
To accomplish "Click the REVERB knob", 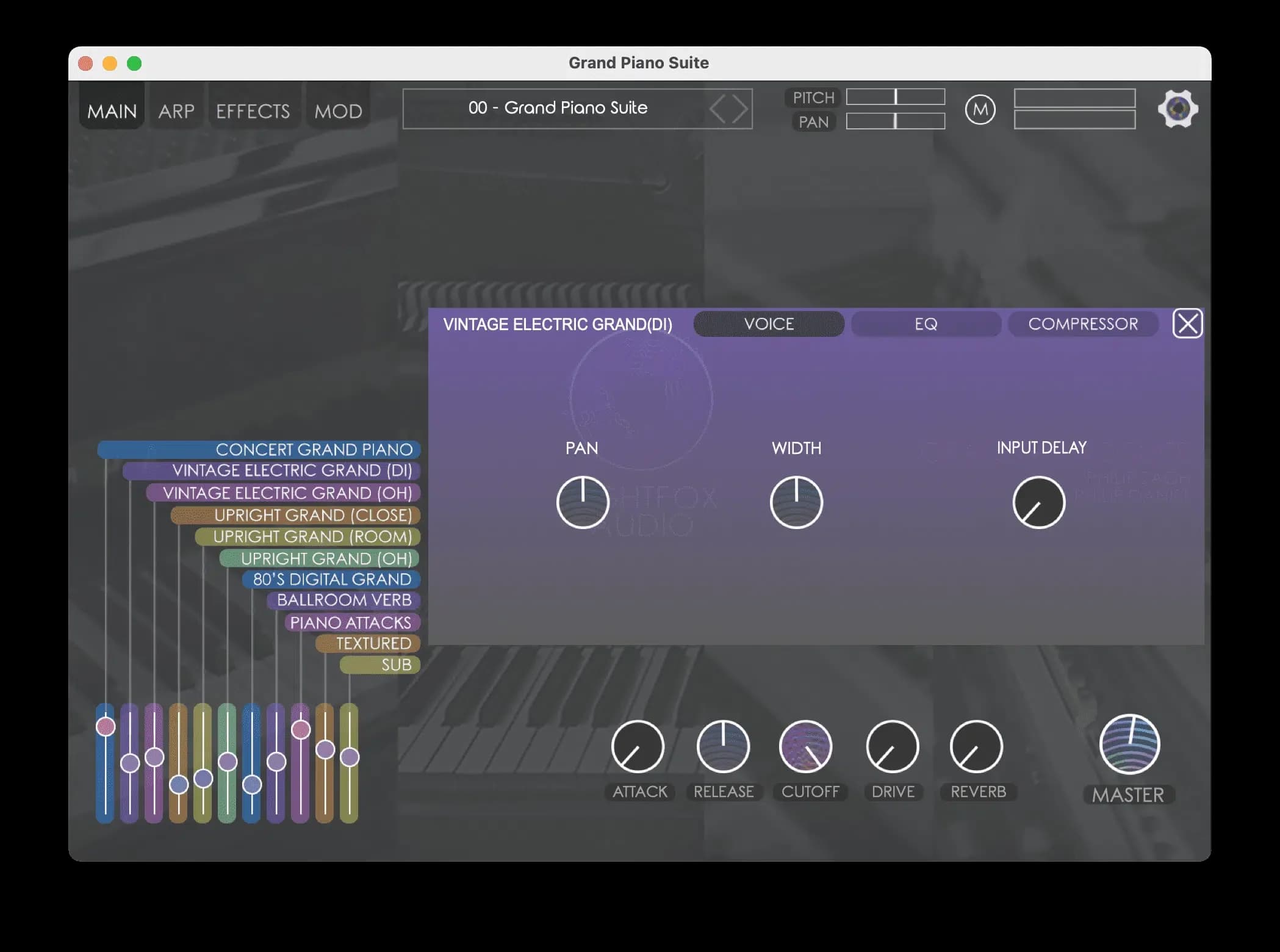I will click(x=977, y=746).
